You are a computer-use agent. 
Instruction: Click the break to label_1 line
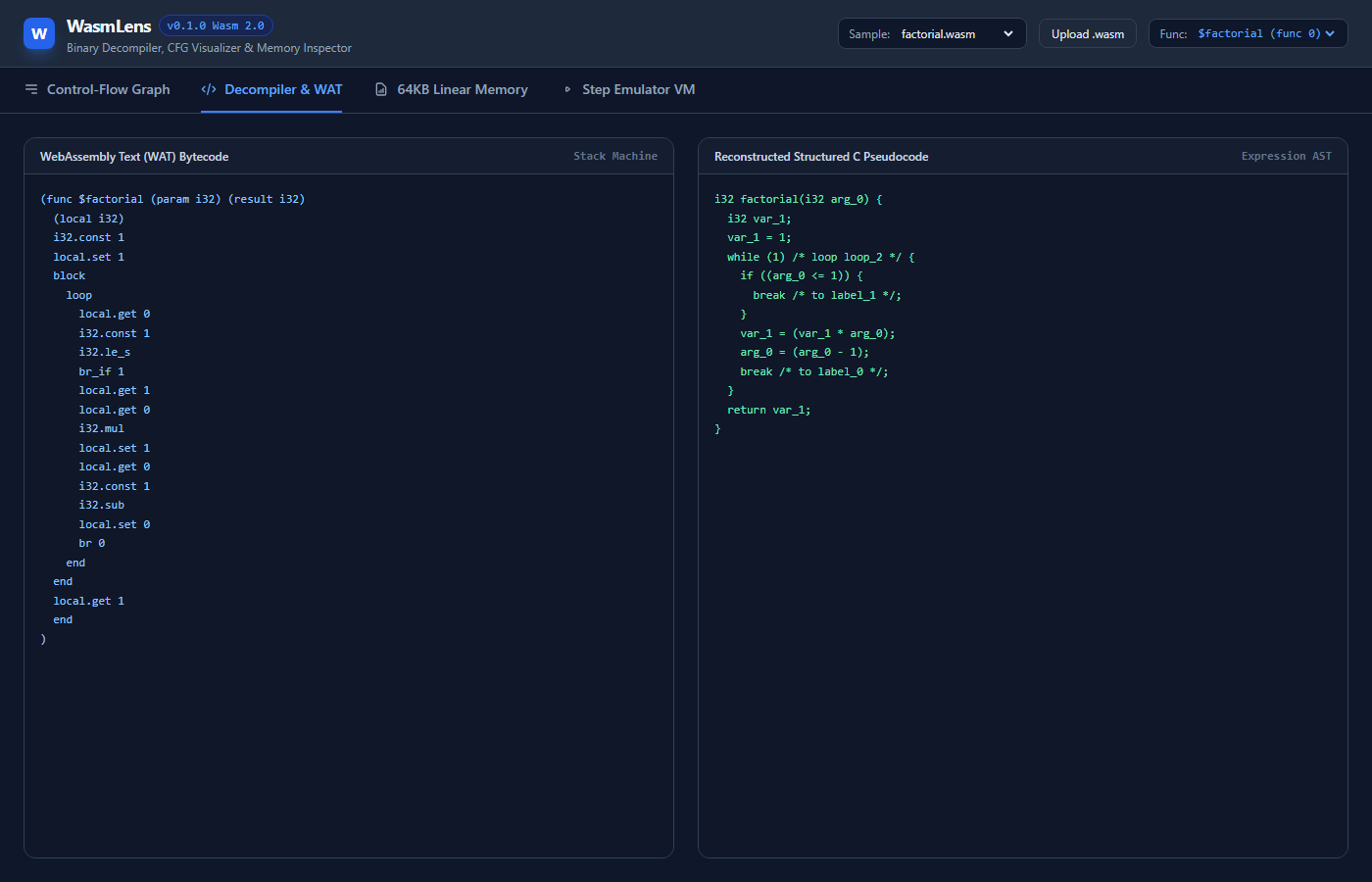(827, 295)
